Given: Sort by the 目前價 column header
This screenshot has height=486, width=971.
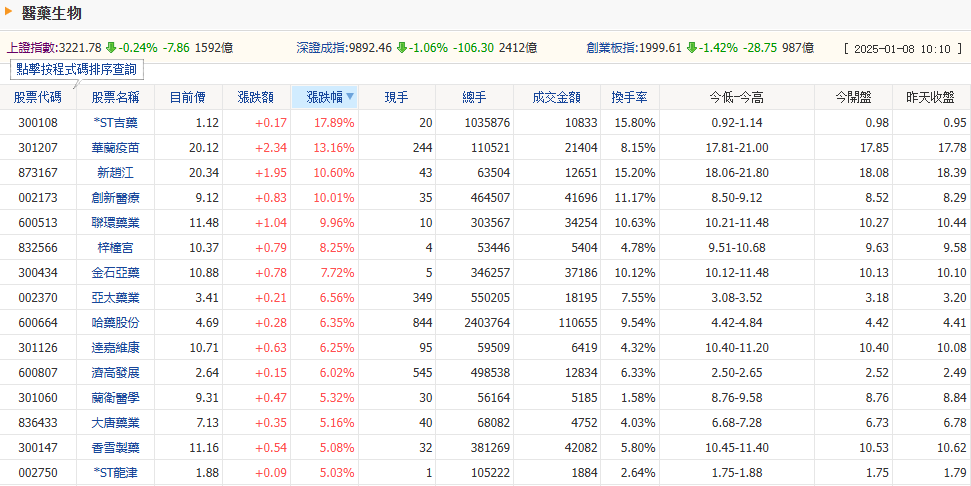Looking at the screenshot, I should pyautogui.click(x=187, y=97).
